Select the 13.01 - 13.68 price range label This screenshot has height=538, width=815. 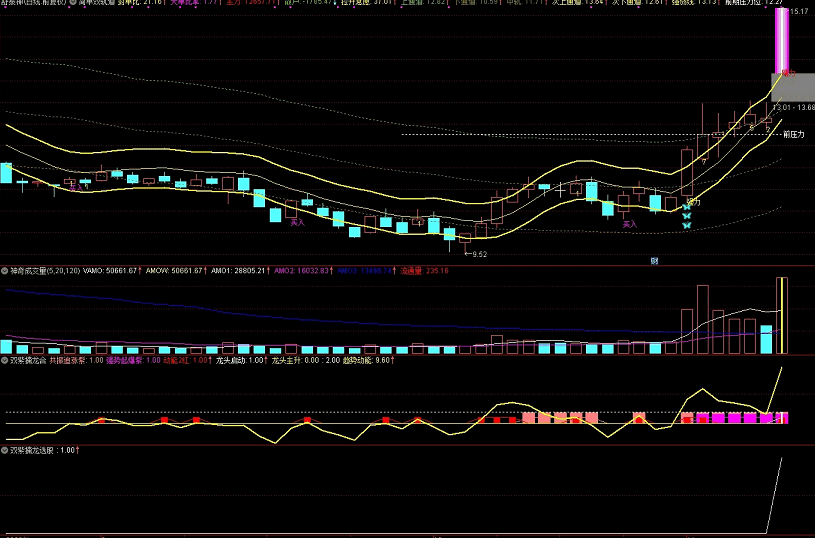794,108
